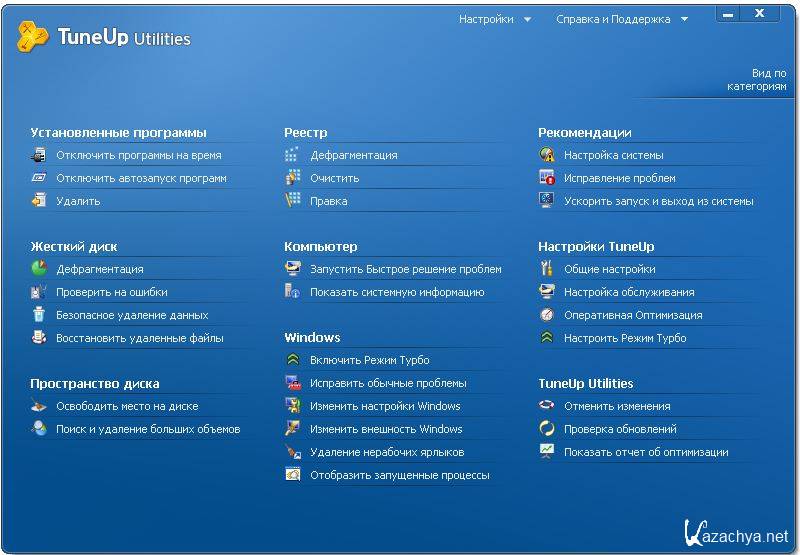The height and width of the screenshot is (555, 800).
Task: Click the Безопасное удаление данных trash icon
Action: pyautogui.click(x=39, y=315)
